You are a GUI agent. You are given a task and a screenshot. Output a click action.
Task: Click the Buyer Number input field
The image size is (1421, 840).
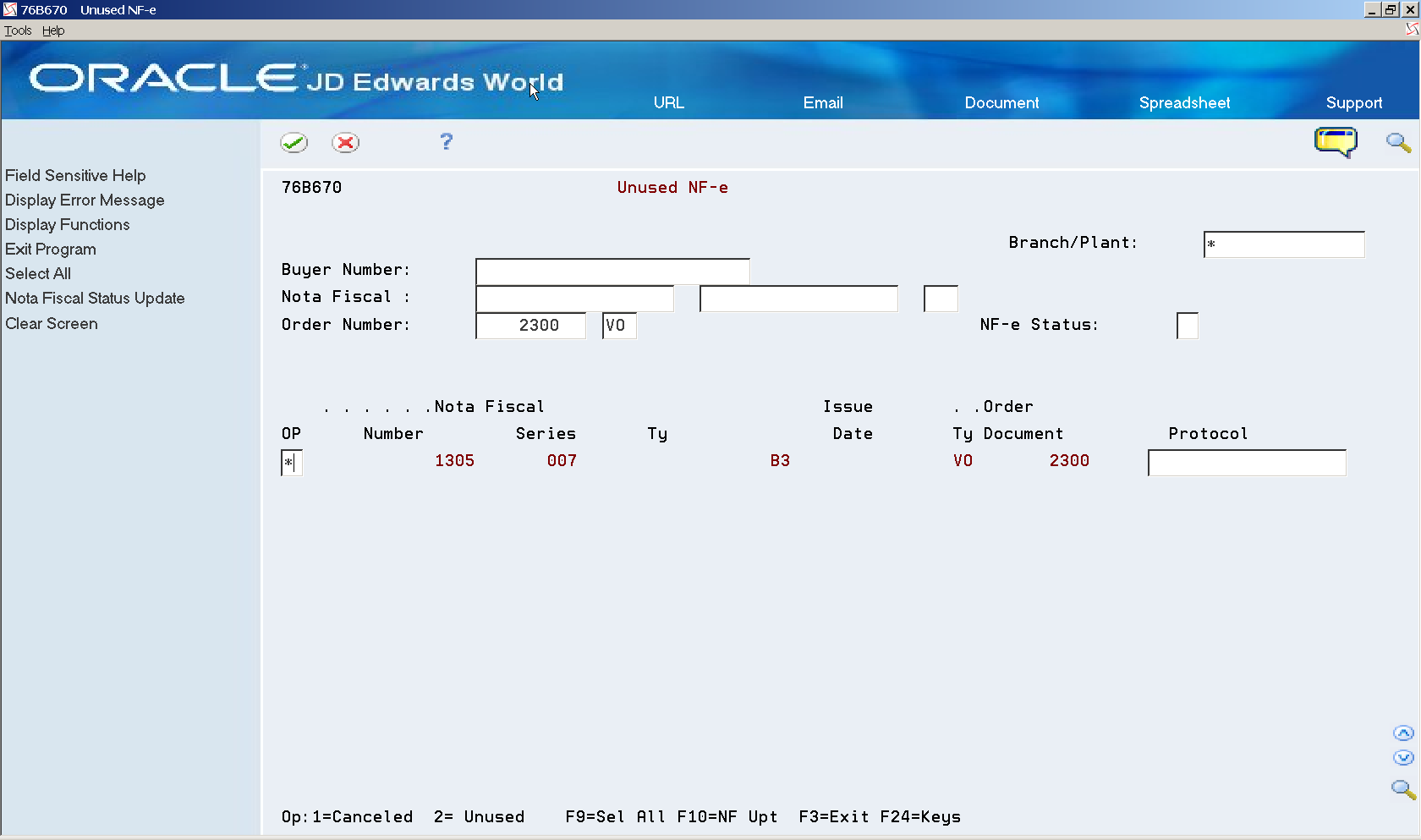coord(612,272)
